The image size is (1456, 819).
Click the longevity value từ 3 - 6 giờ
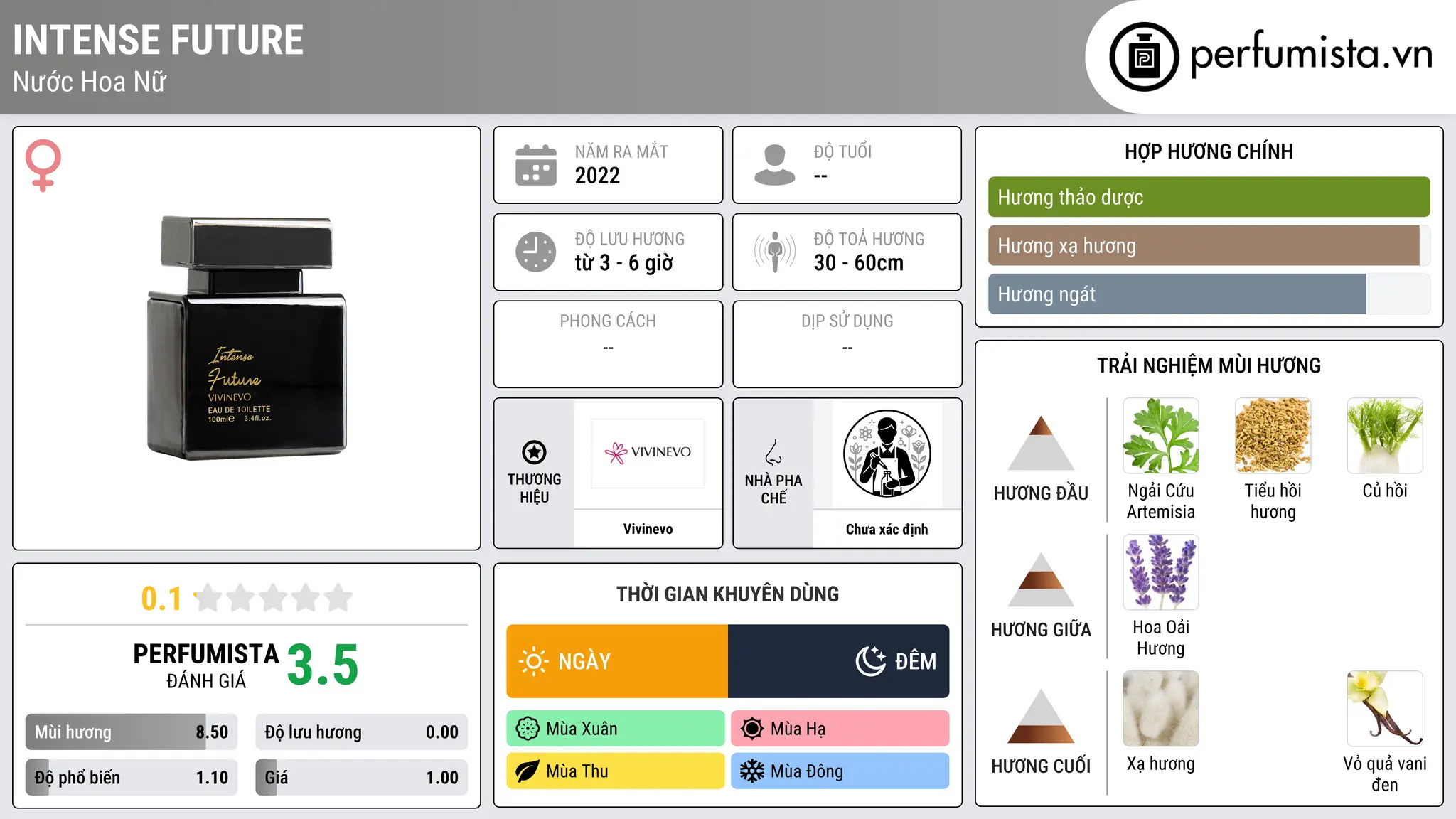(x=623, y=263)
